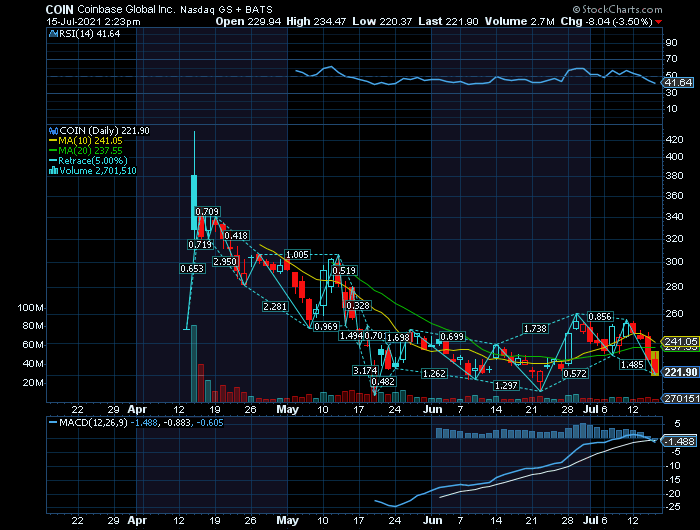Click the High 234.47 value
This screenshot has height=530, width=700.
click(316, 21)
